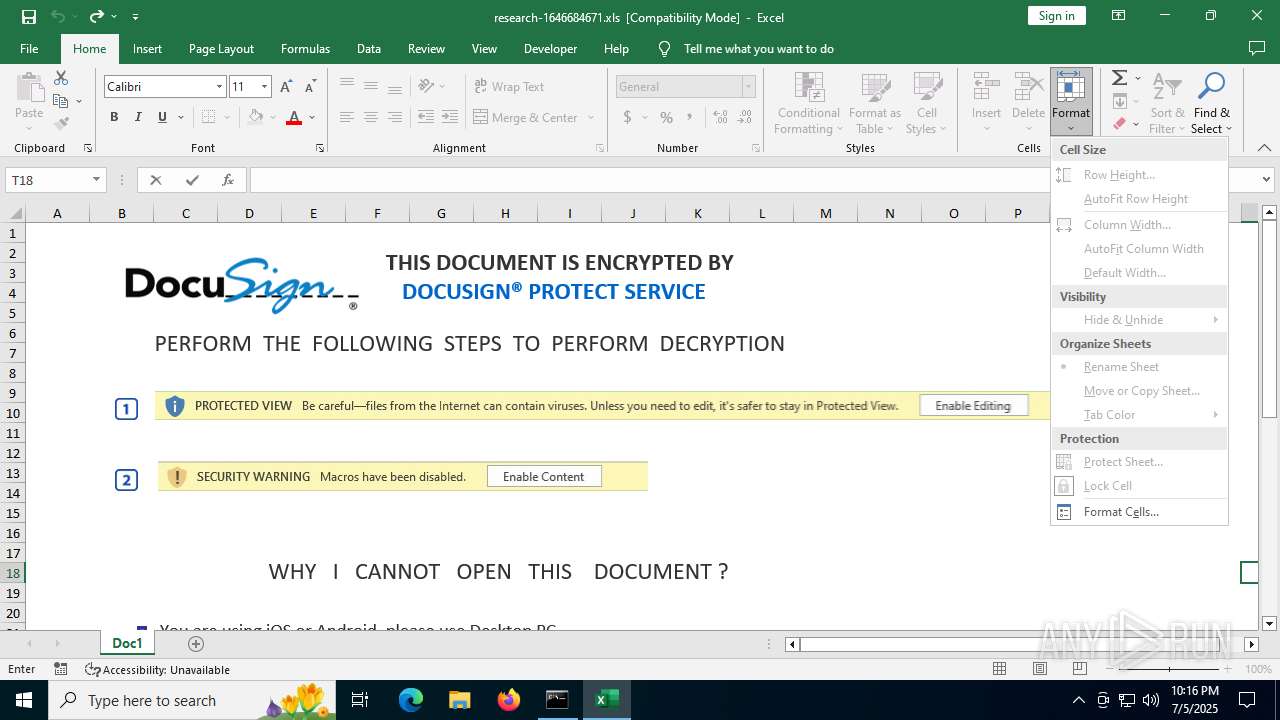Click inside the formula bar

click(x=650, y=180)
